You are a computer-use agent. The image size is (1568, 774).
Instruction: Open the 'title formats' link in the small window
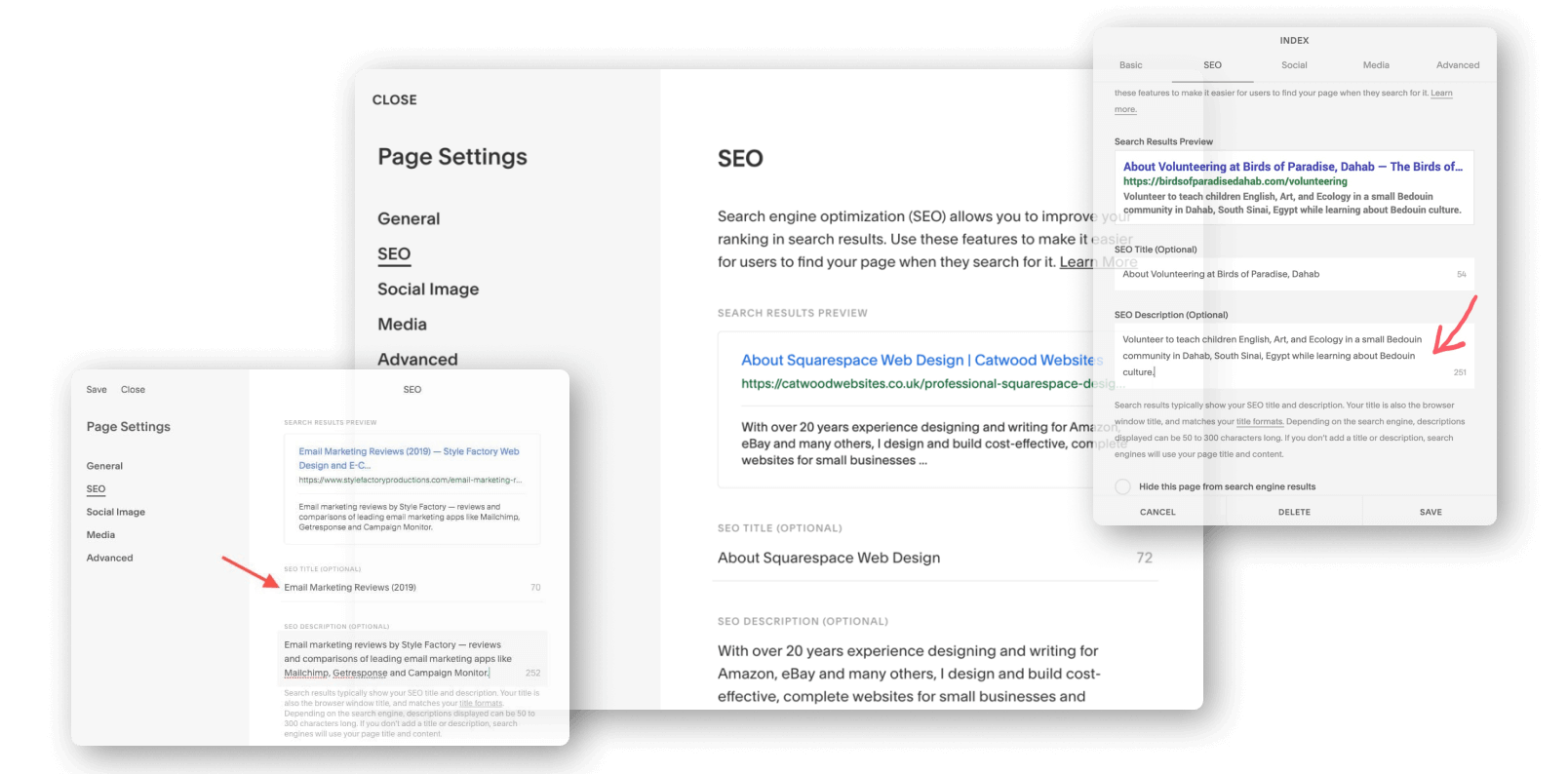[481, 703]
